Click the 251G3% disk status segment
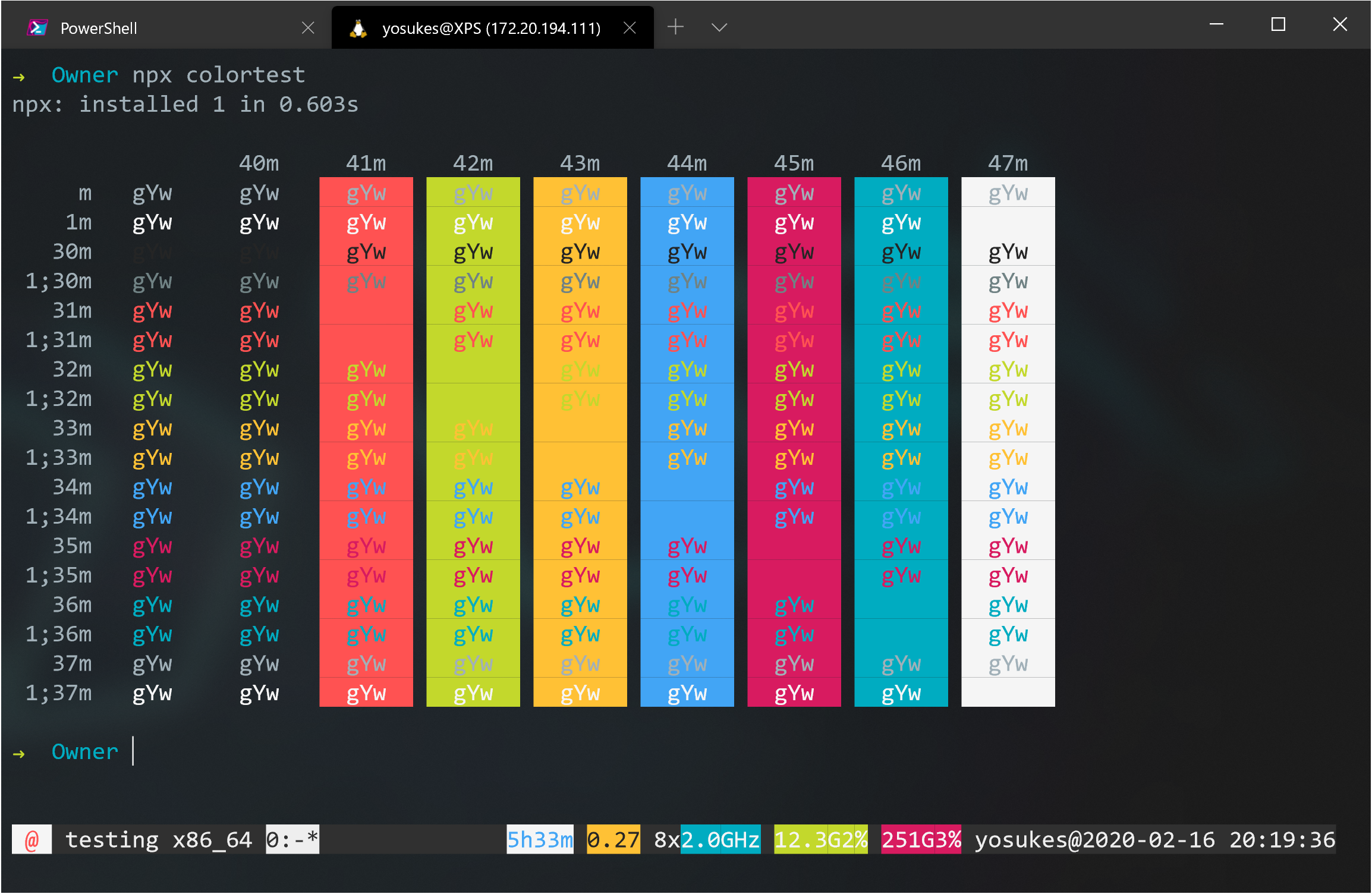This screenshot has width=1372, height=894. click(921, 839)
